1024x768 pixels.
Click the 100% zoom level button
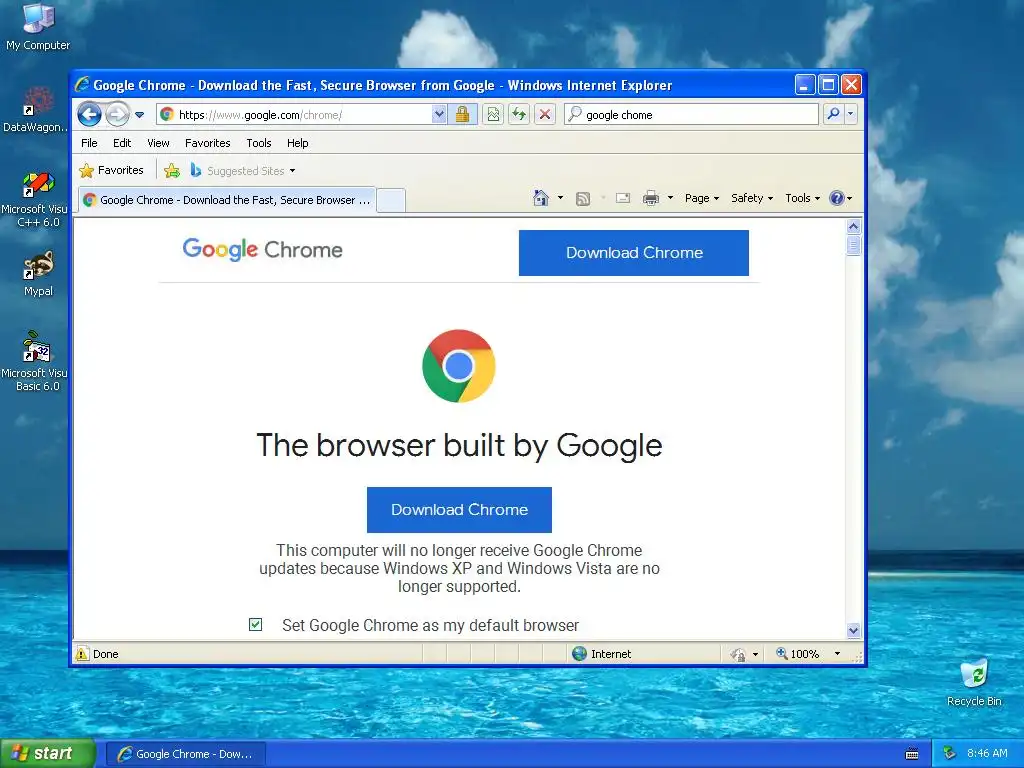[x=797, y=654]
